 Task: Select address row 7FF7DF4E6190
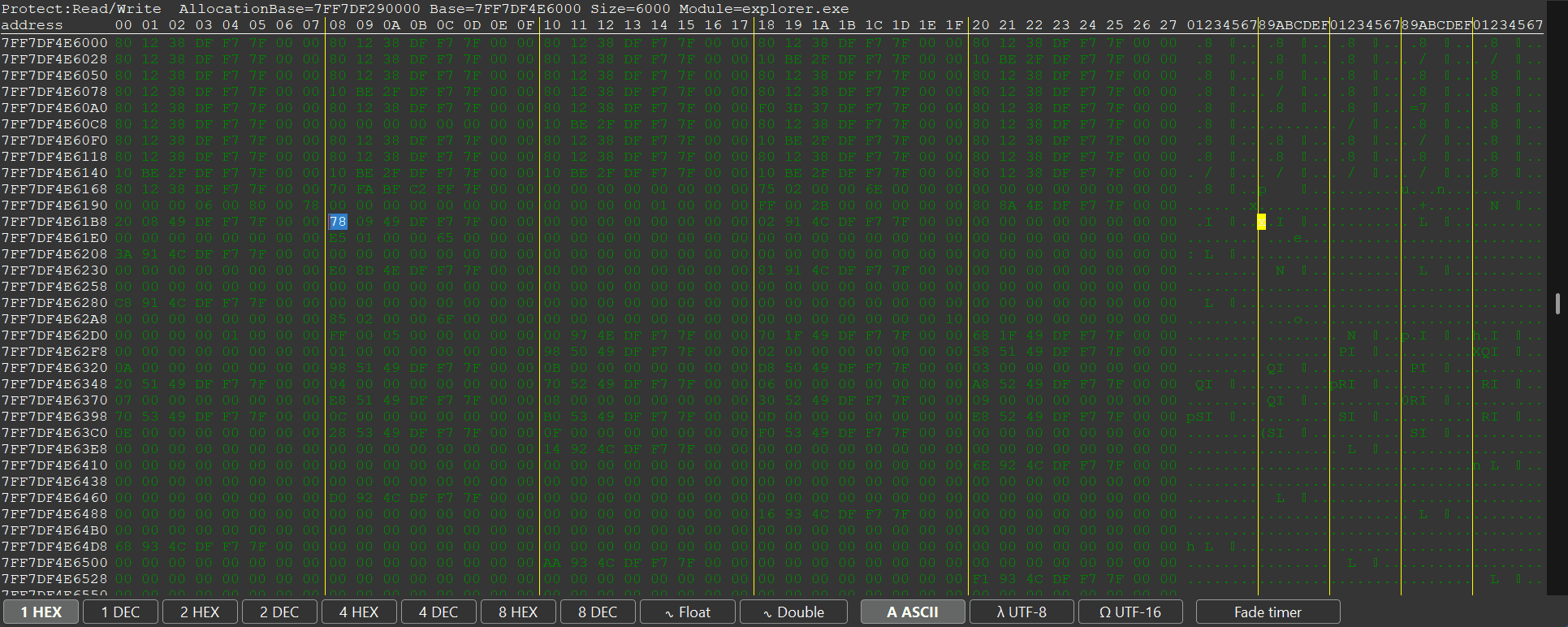pos(54,205)
